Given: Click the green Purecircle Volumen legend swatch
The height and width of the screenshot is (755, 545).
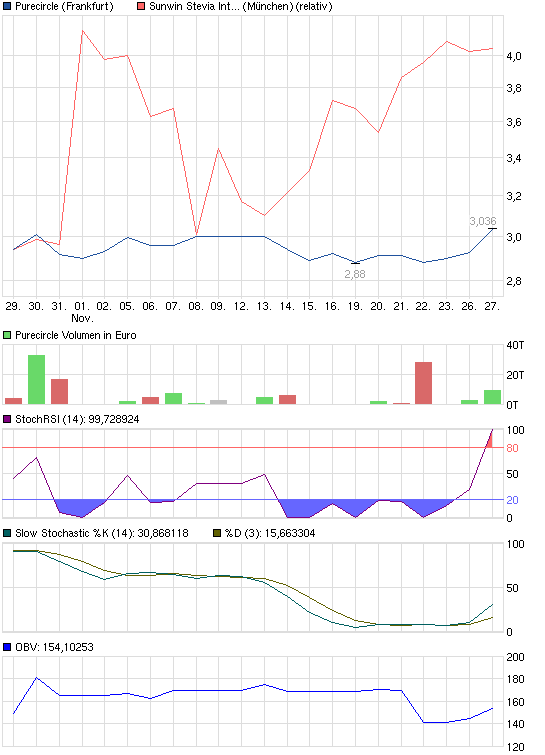Looking at the screenshot, I should [7, 335].
